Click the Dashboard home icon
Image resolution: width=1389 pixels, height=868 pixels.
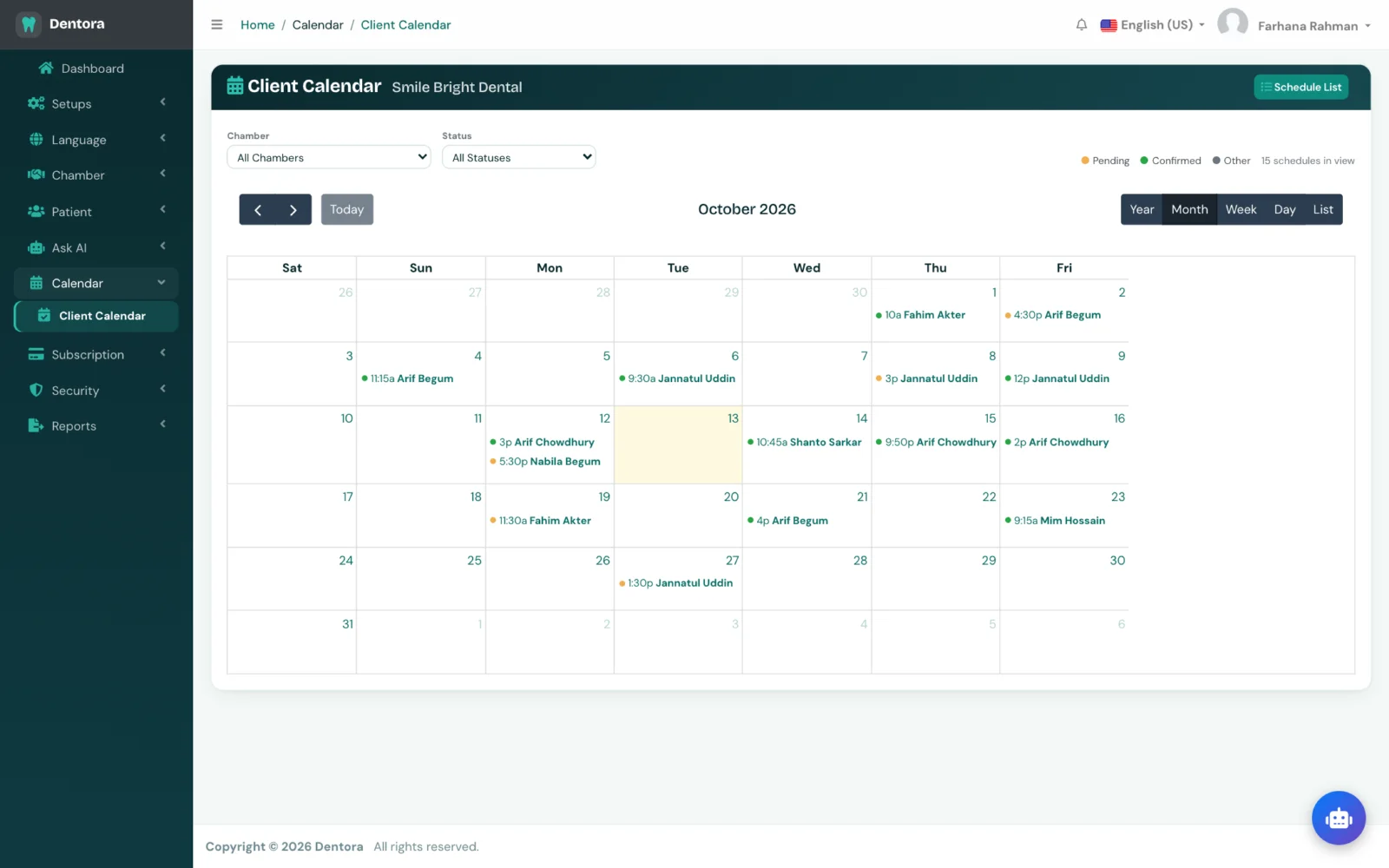46,68
